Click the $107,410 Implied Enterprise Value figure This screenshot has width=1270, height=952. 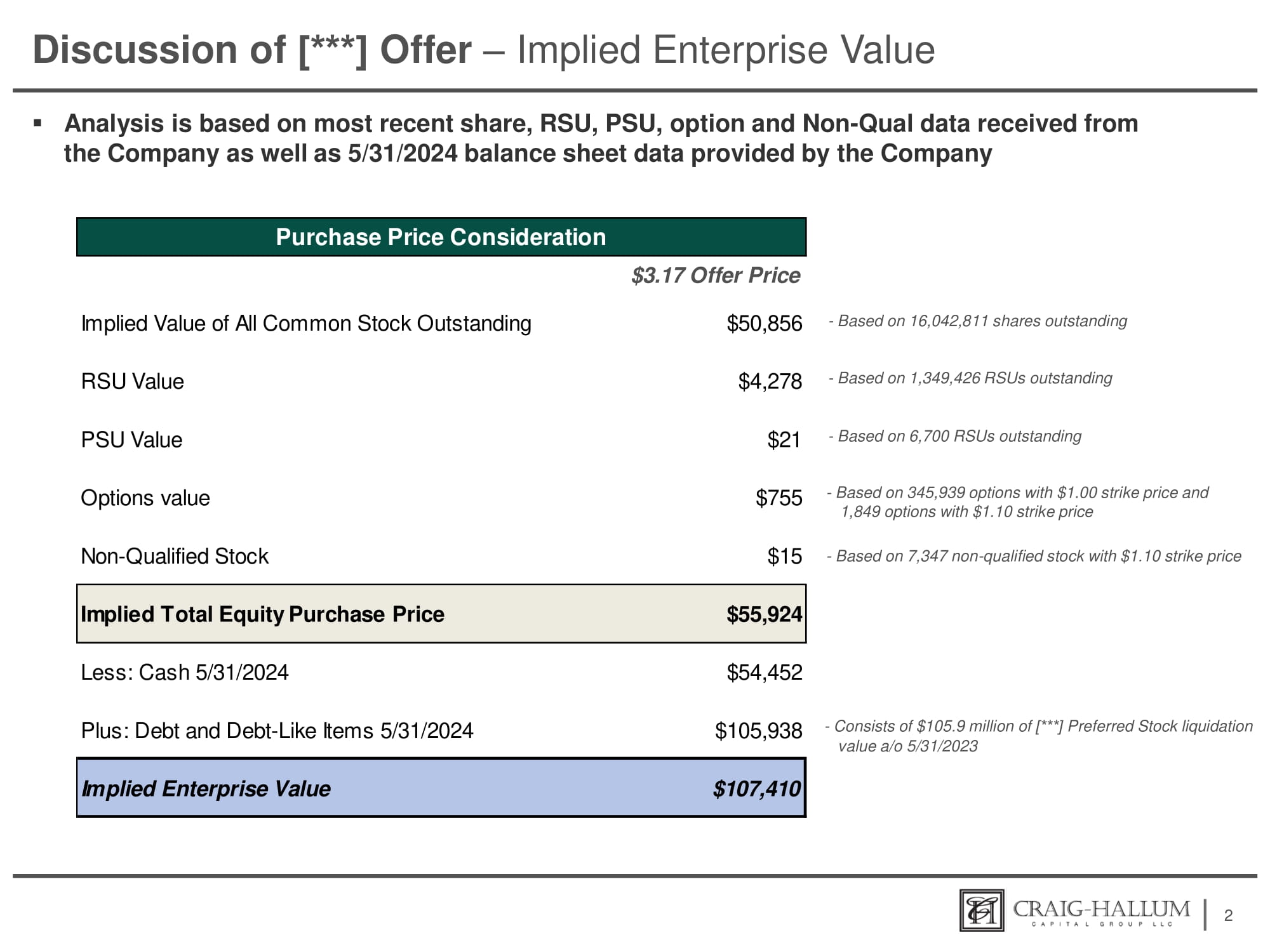coord(756,789)
